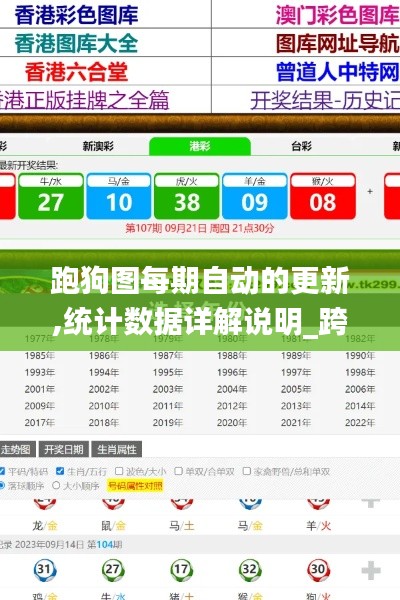This screenshot has height=600, width=400.
Task: Select the year 2019年
Action: pyautogui.click(x=168, y=423)
